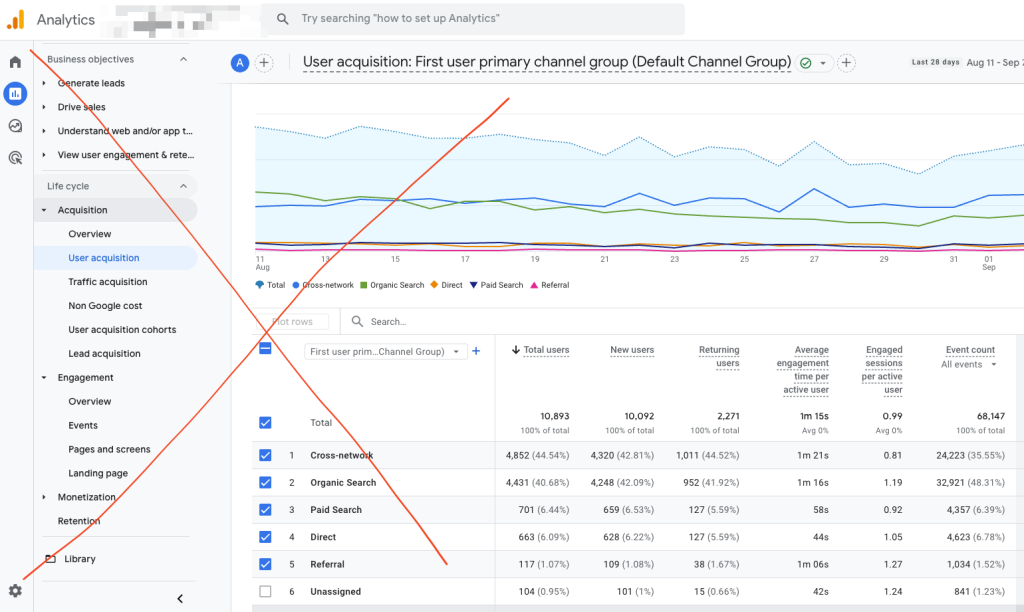This screenshot has width=1024, height=612.
Task: Select the Reports icon in left navigation
Action: (14, 94)
